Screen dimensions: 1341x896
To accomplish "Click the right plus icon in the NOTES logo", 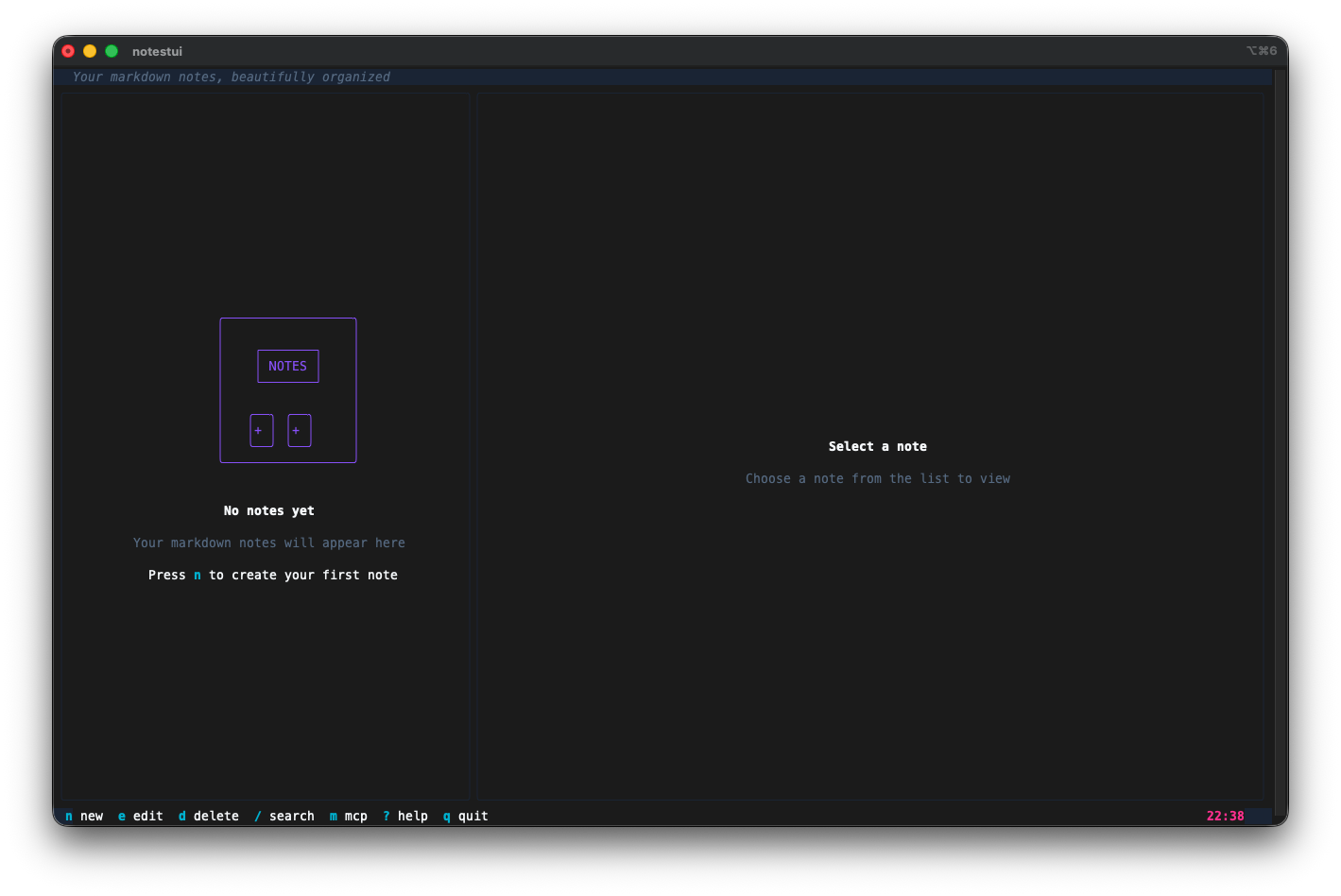I will click(x=299, y=430).
